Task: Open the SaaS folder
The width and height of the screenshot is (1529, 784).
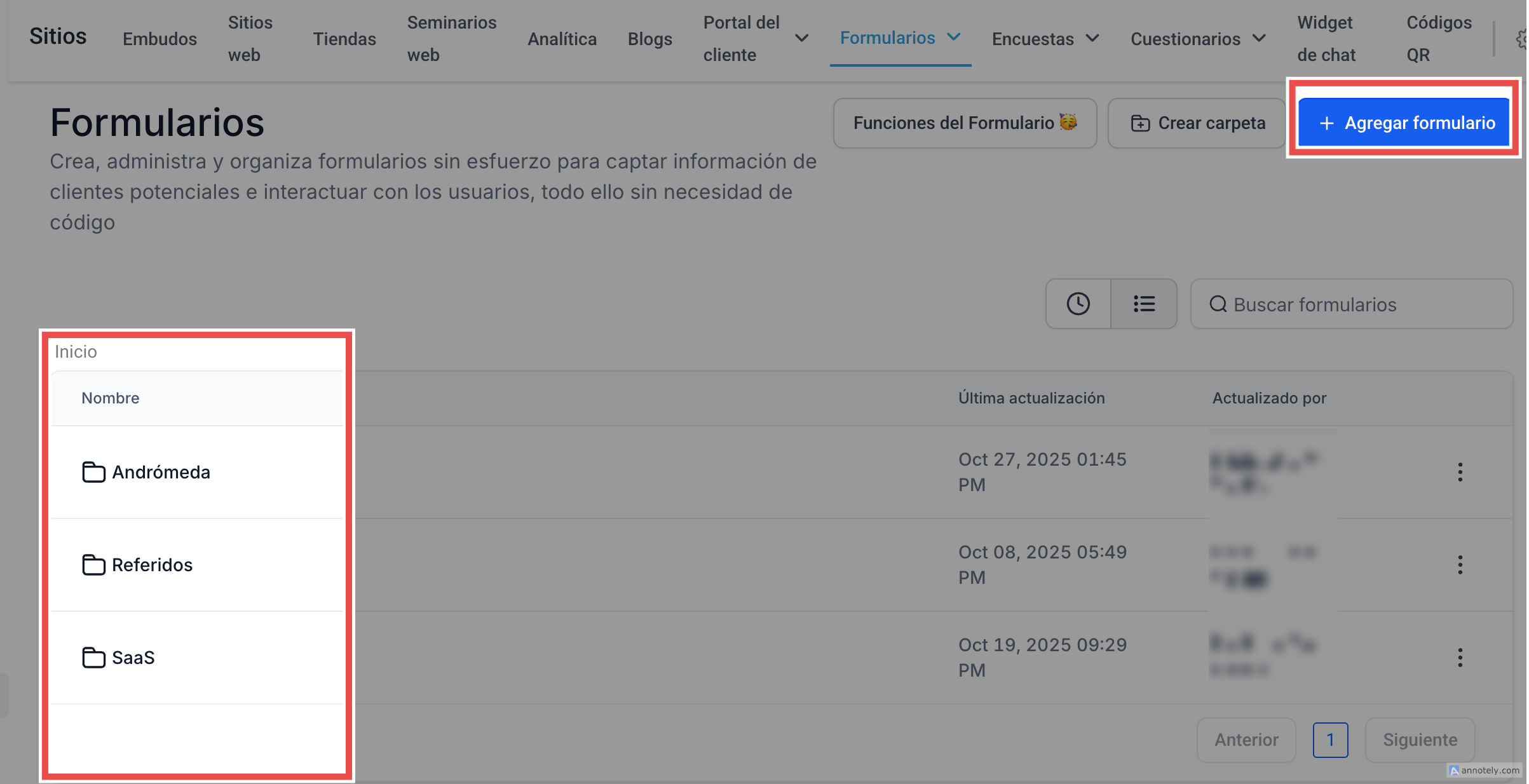Action: tap(133, 658)
